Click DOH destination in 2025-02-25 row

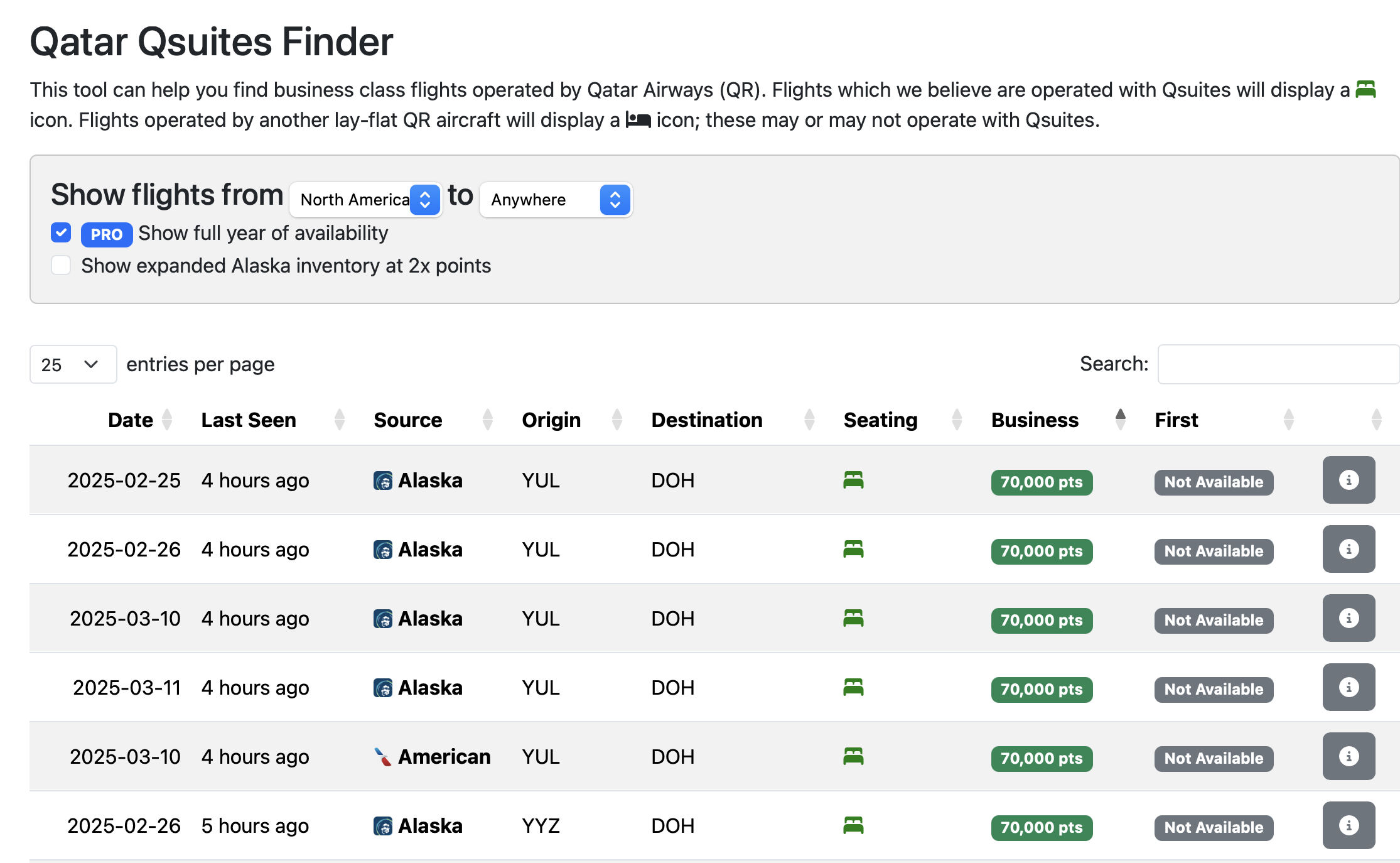coord(672,480)
